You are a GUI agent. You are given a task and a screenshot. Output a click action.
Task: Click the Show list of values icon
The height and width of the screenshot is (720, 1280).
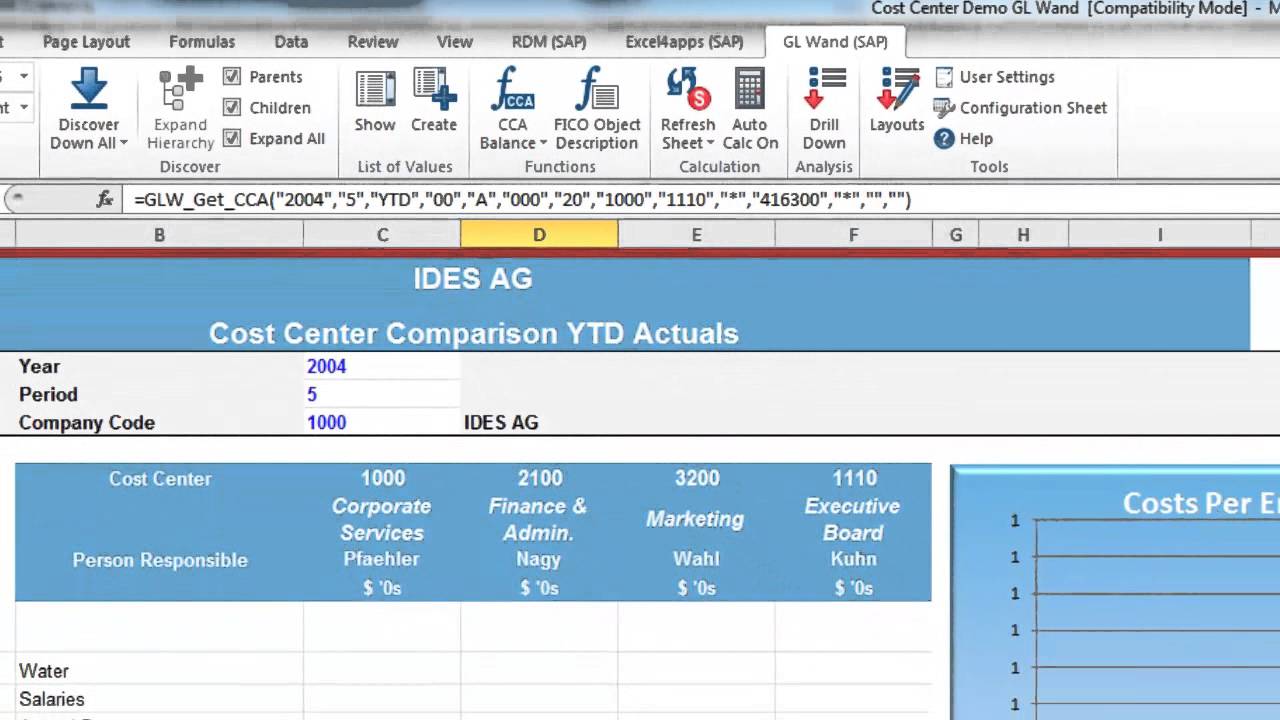(375, 88)
